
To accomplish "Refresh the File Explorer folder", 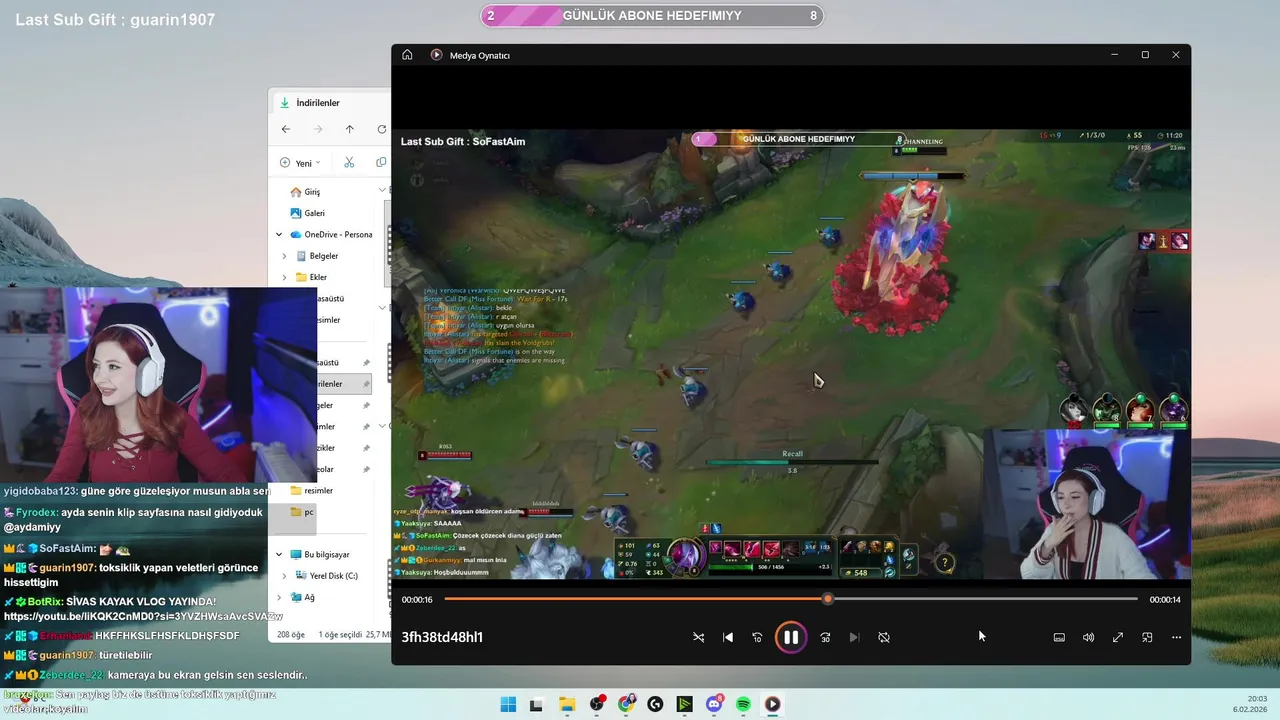I will click(381, 129).
